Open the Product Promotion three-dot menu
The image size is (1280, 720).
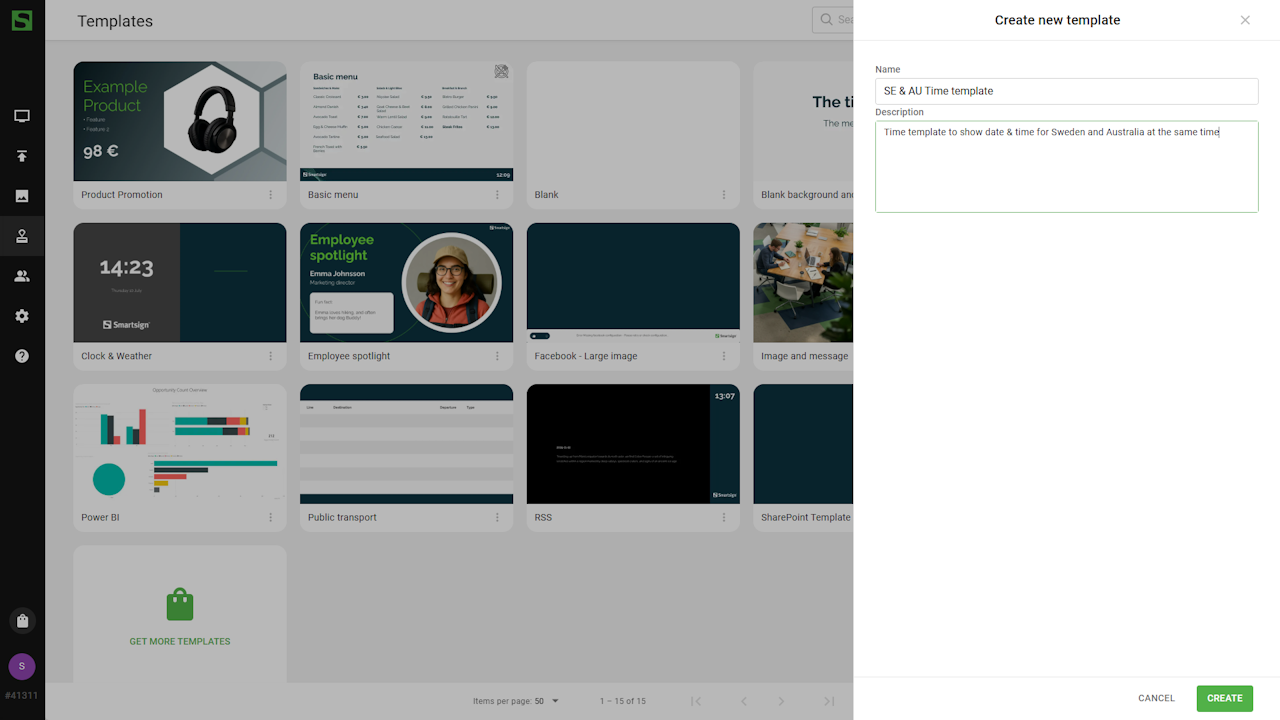click(270, 195)
